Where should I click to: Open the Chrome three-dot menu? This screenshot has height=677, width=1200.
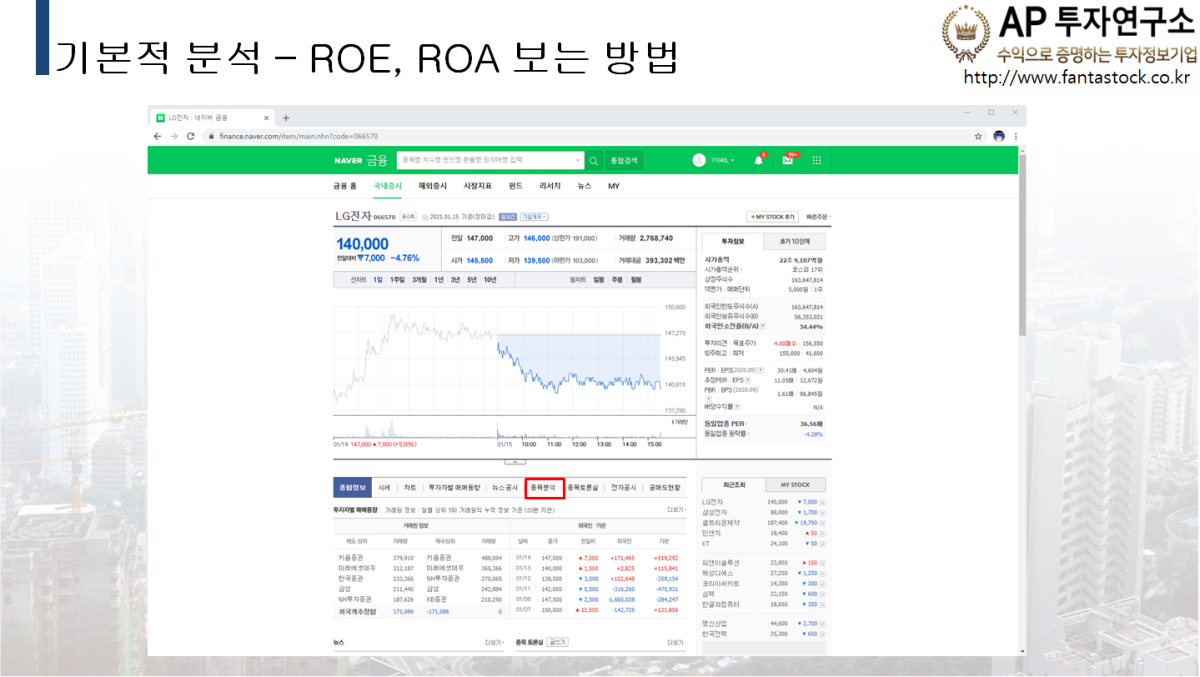pyautogui.click(x=1015, y=136)
